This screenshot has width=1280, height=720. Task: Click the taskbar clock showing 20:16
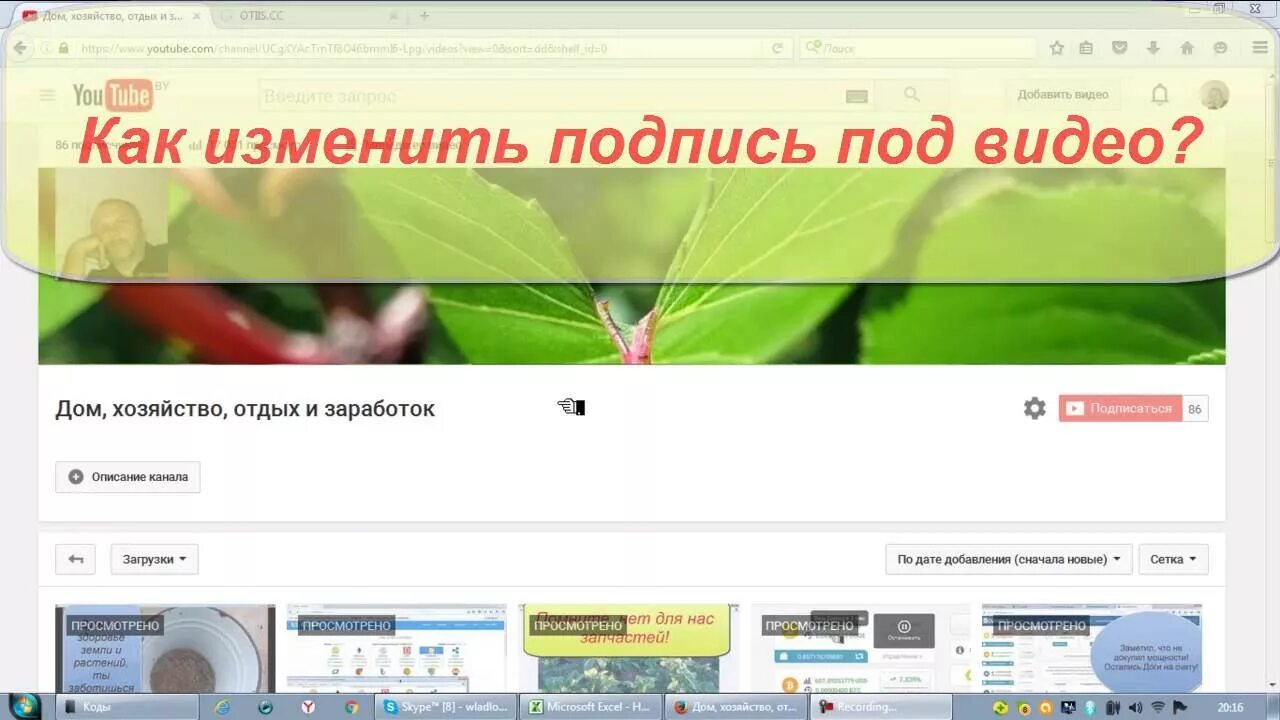coord(1230,707)
